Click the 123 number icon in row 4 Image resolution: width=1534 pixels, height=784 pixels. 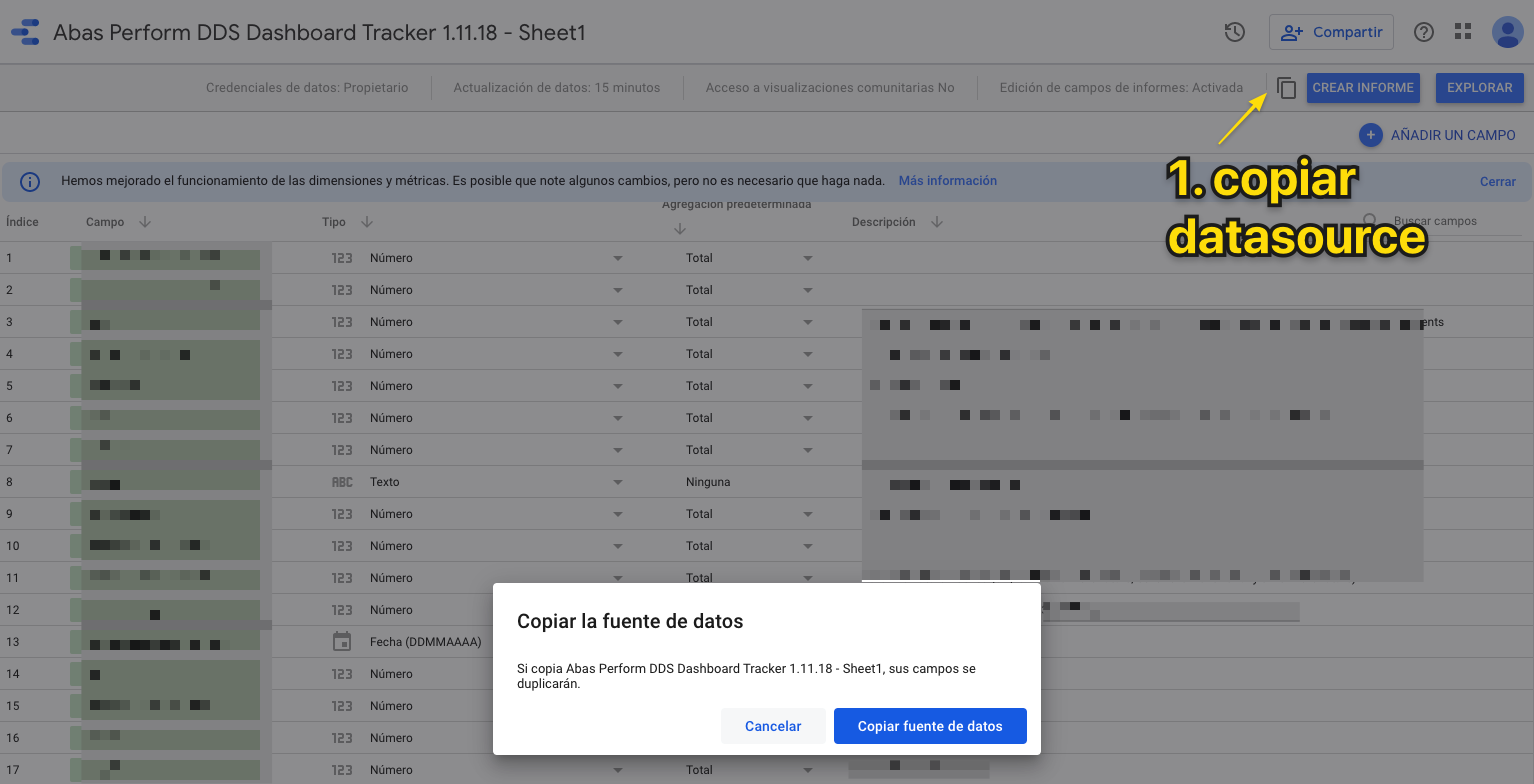(342, 354)
